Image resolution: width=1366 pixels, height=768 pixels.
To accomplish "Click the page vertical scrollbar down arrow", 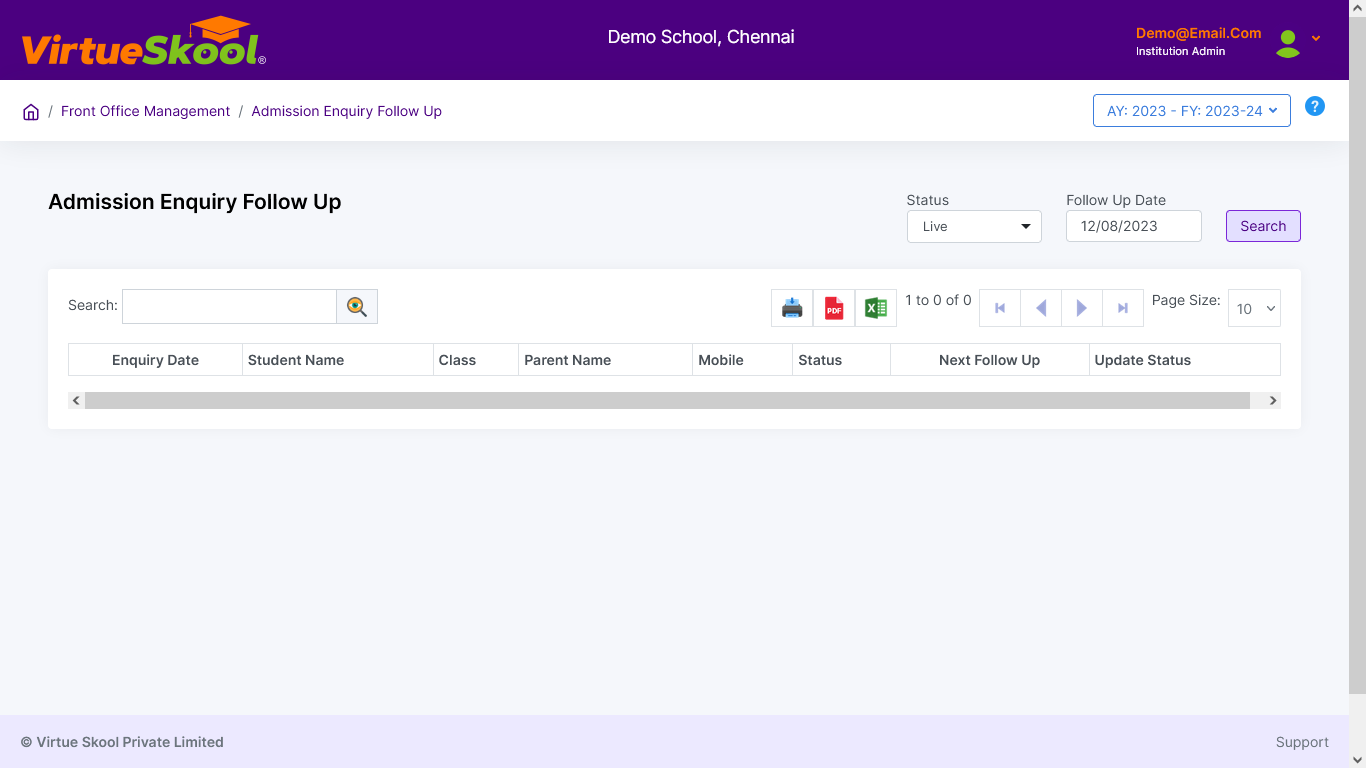I will (x=1357, y=759).
